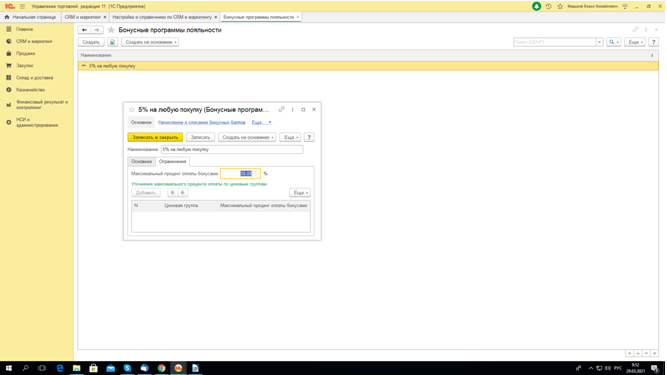667x375 pixels.
Task: Expand list's Создать на основании dropdown
Action: click(150, 42)
